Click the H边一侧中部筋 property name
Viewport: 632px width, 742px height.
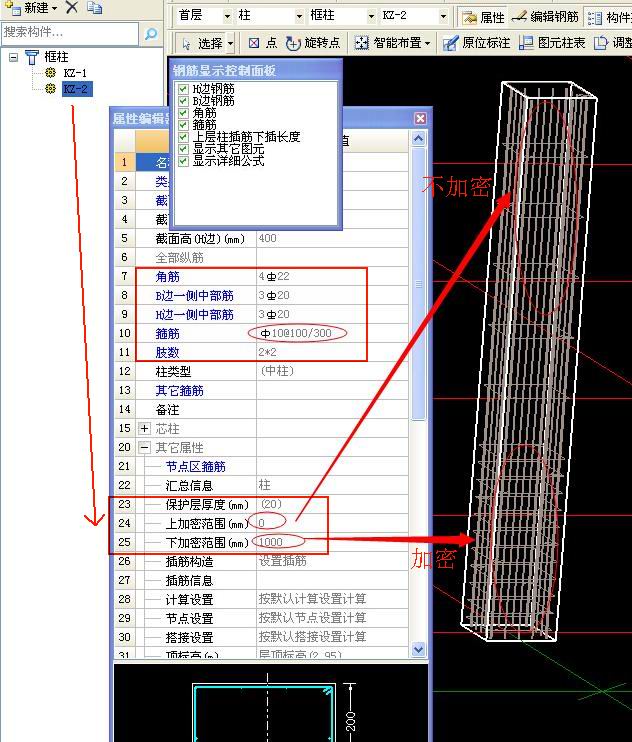pos(194,315)
